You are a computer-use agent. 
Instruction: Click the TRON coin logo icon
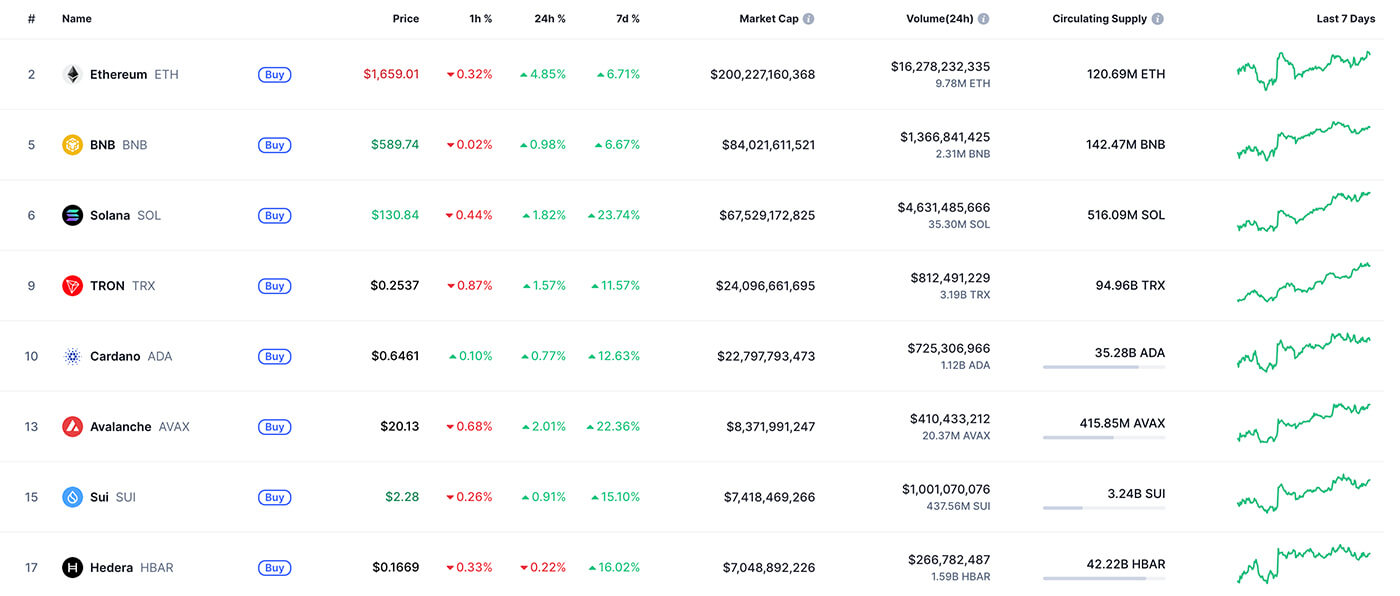72,286
